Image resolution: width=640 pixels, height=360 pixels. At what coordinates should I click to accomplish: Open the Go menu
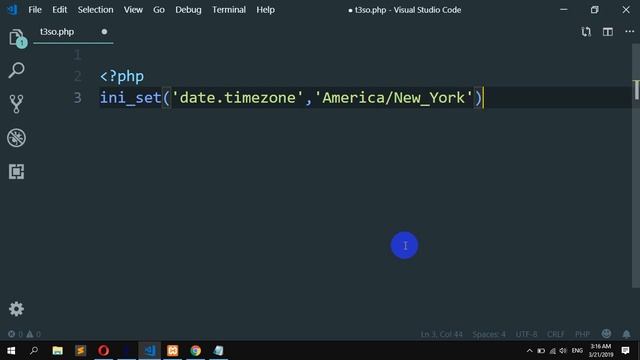(159, 10)
